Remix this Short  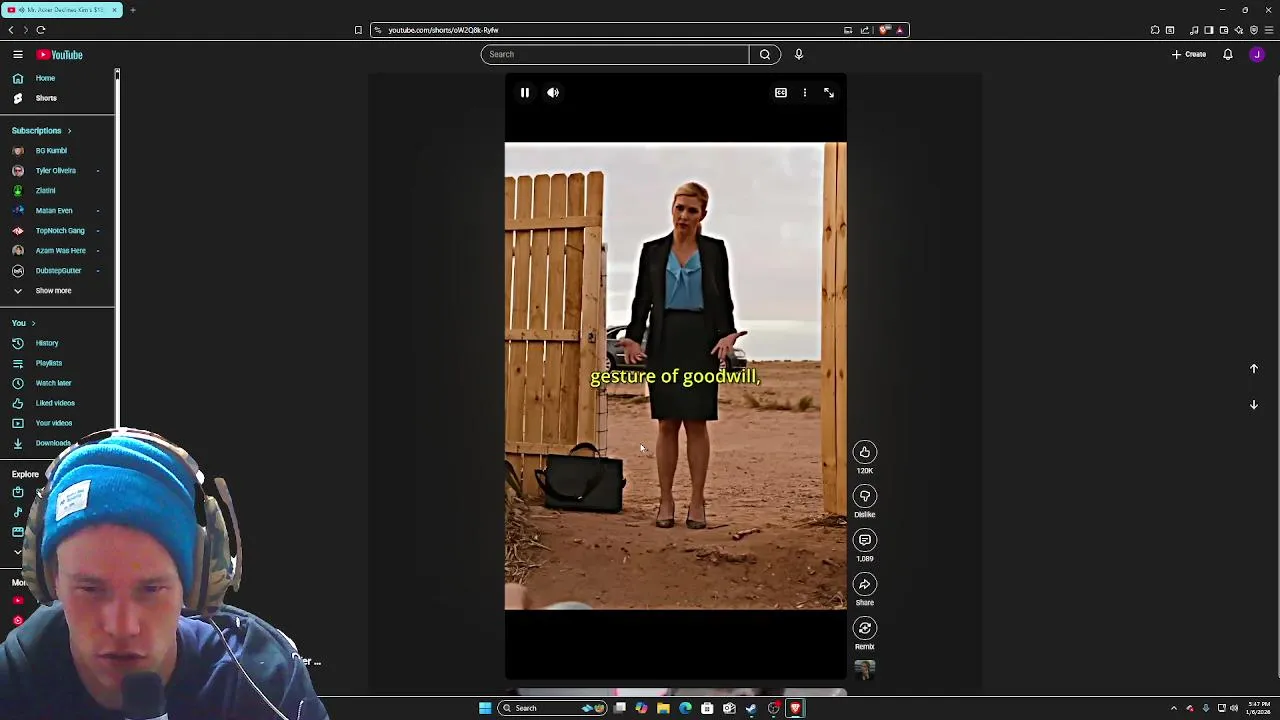coord(865,628)
